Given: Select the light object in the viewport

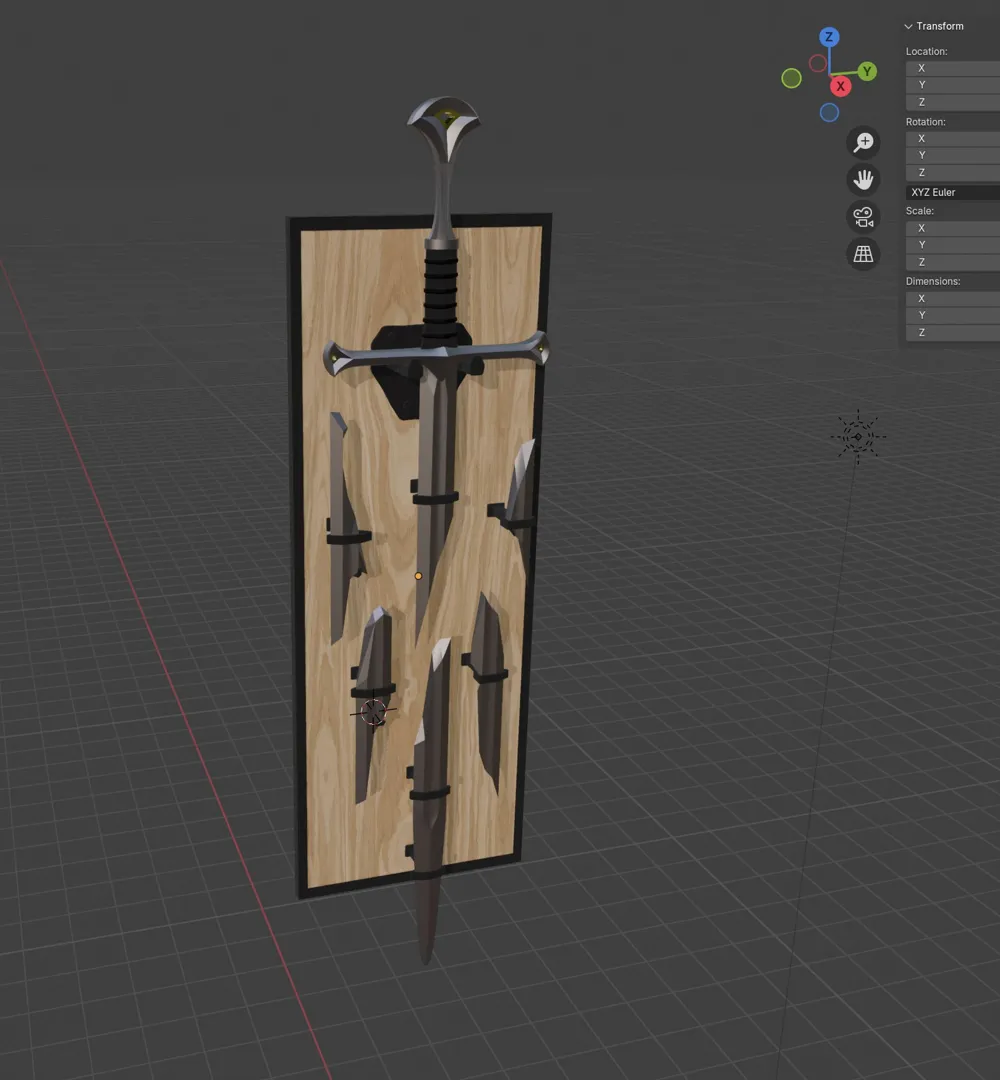Looking at the screenshot, I should (x=857, y=436).
